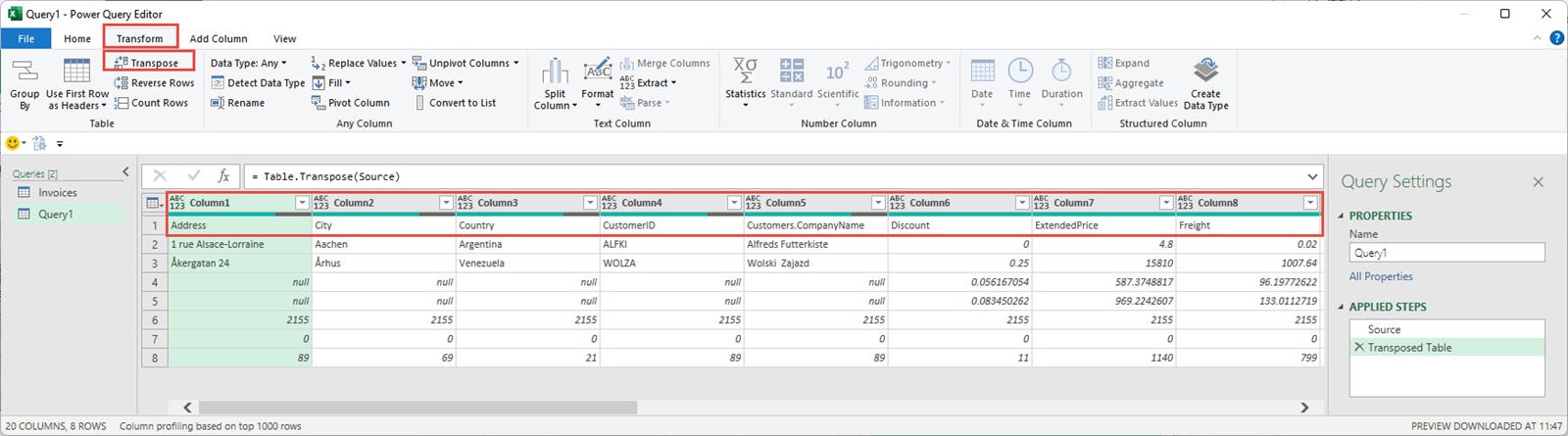Click the All Properties link

click(x=1381, y=276)
